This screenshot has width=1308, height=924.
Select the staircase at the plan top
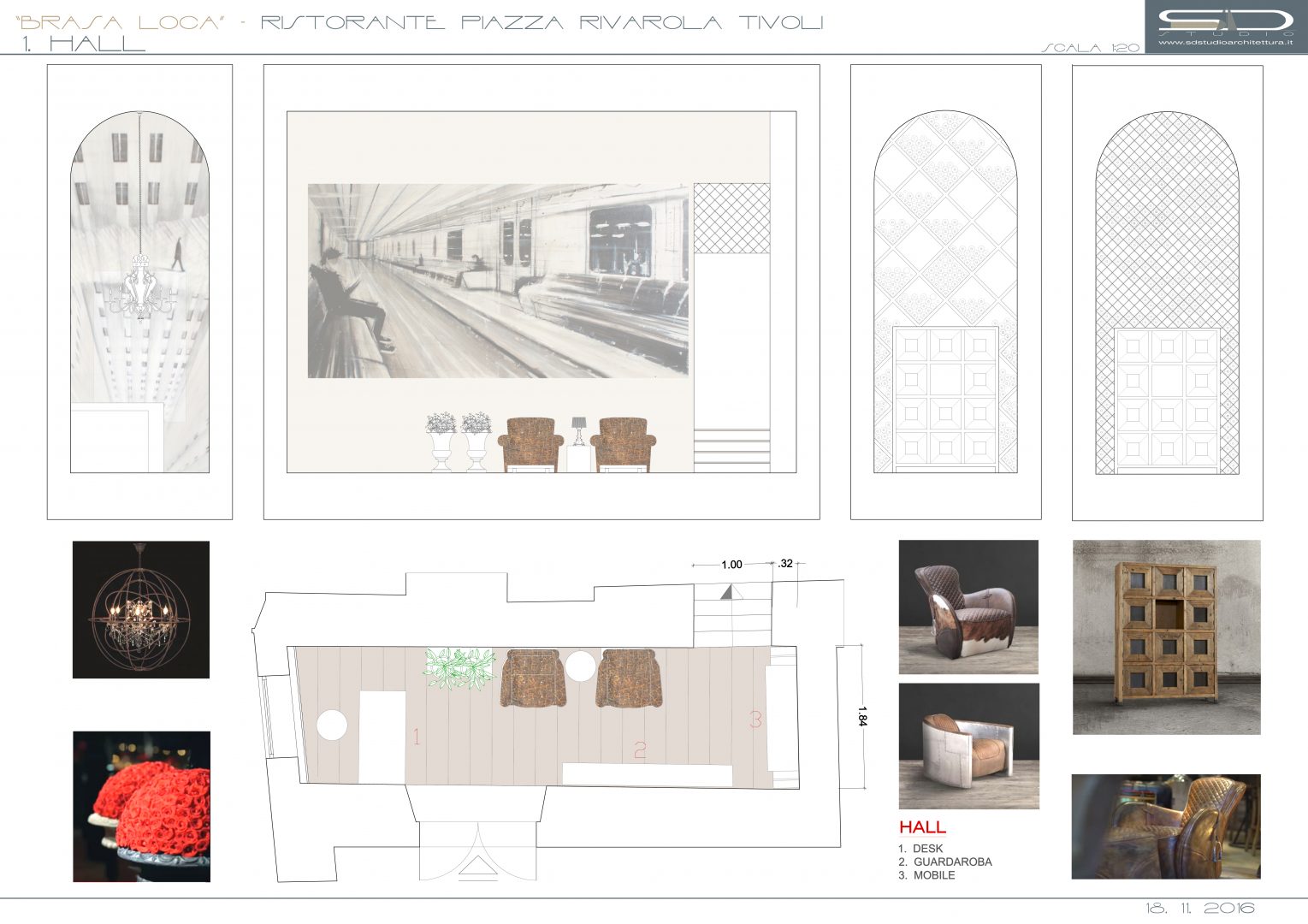(732, 614)
